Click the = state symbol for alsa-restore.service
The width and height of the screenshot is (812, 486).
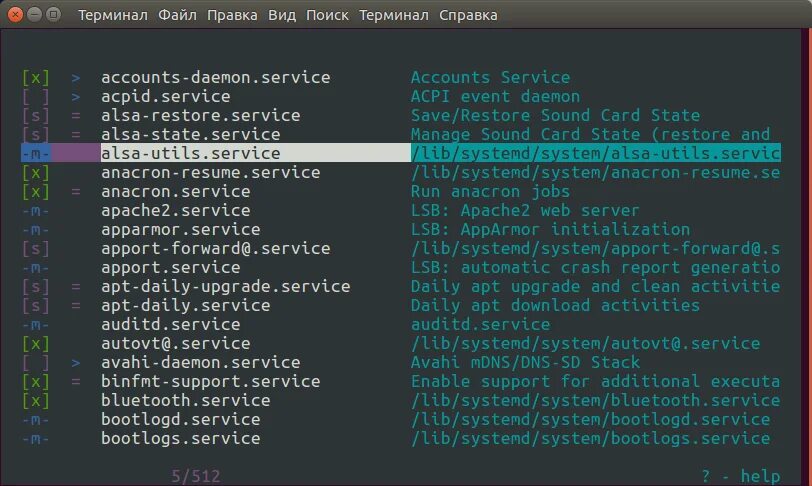[x=76, y=116]
